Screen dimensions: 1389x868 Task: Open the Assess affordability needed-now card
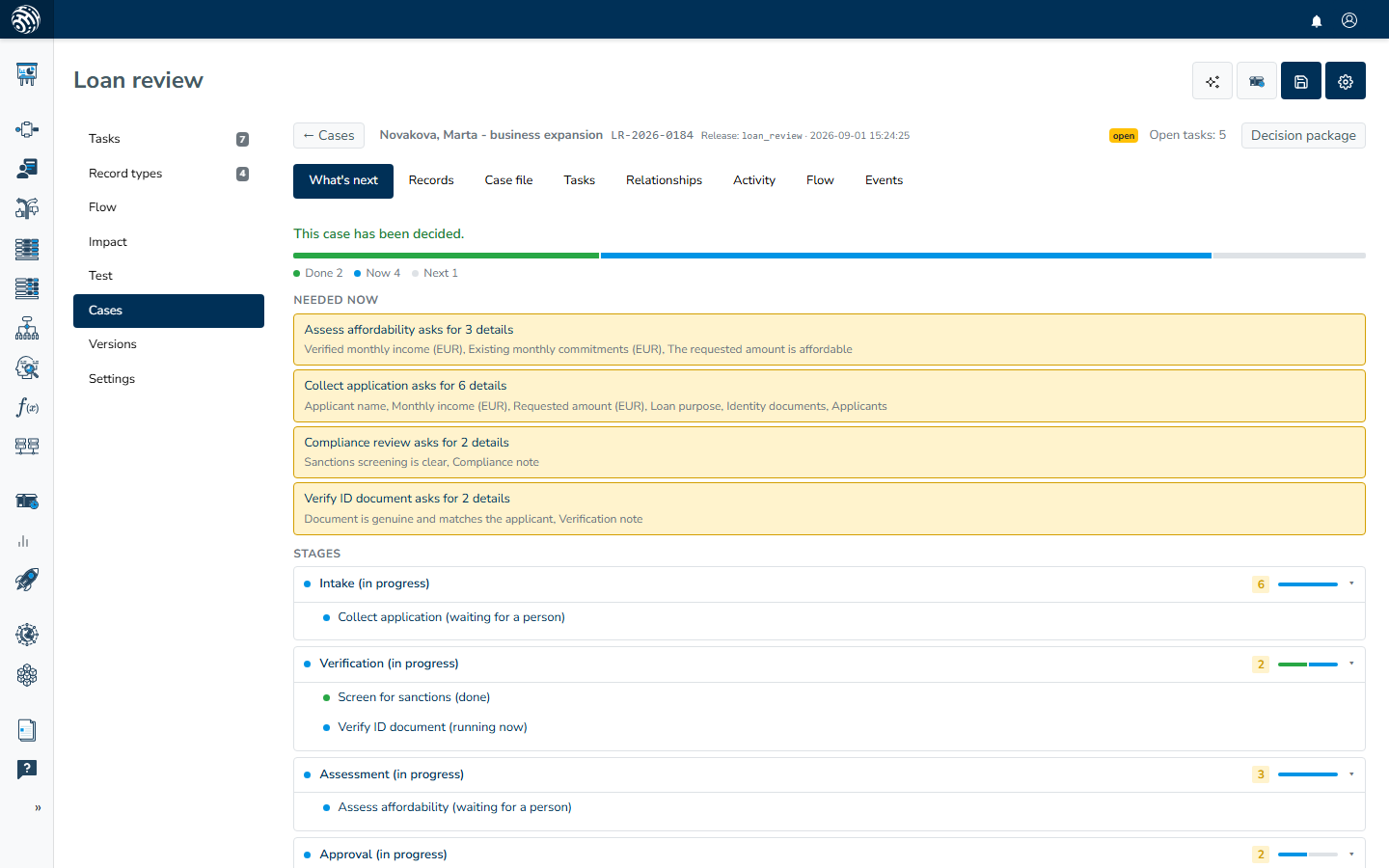point(830,339)
